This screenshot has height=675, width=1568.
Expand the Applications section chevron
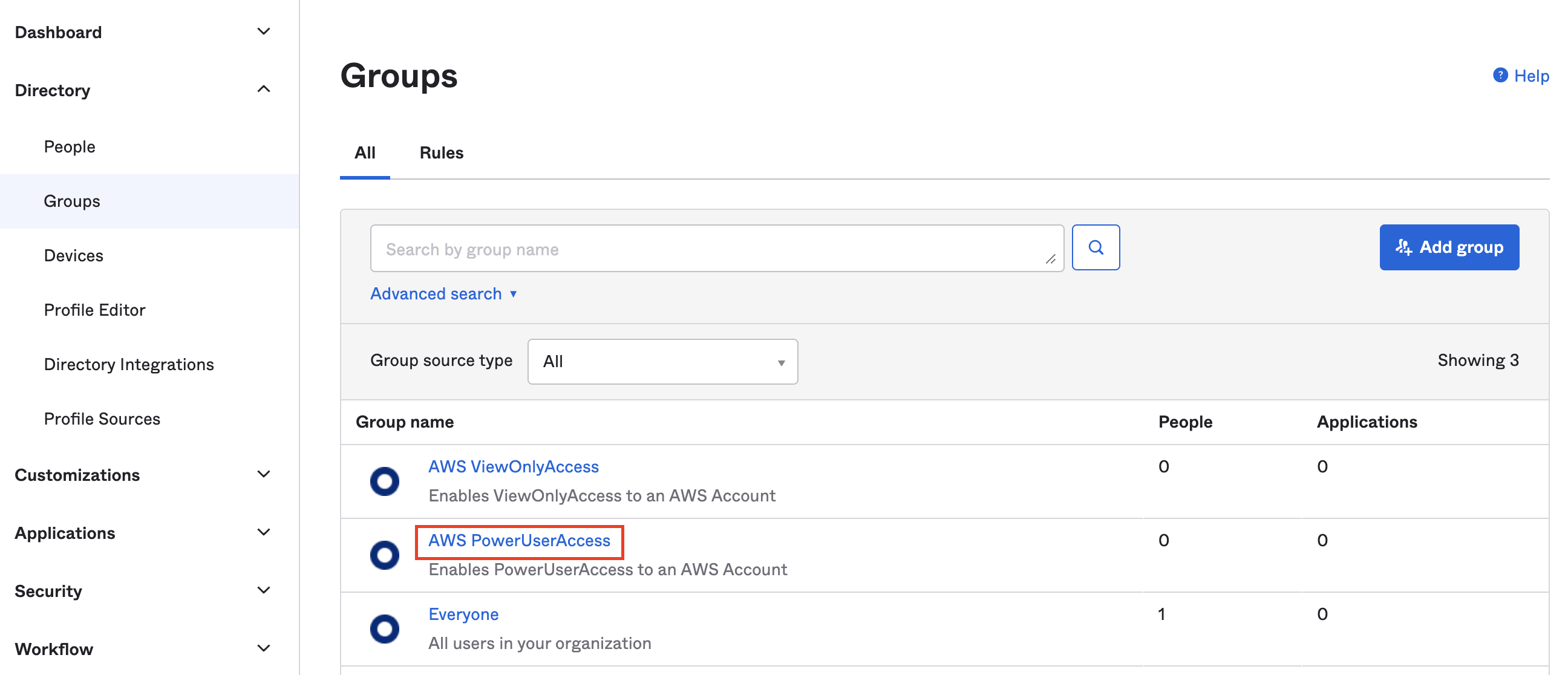[264, 532]
